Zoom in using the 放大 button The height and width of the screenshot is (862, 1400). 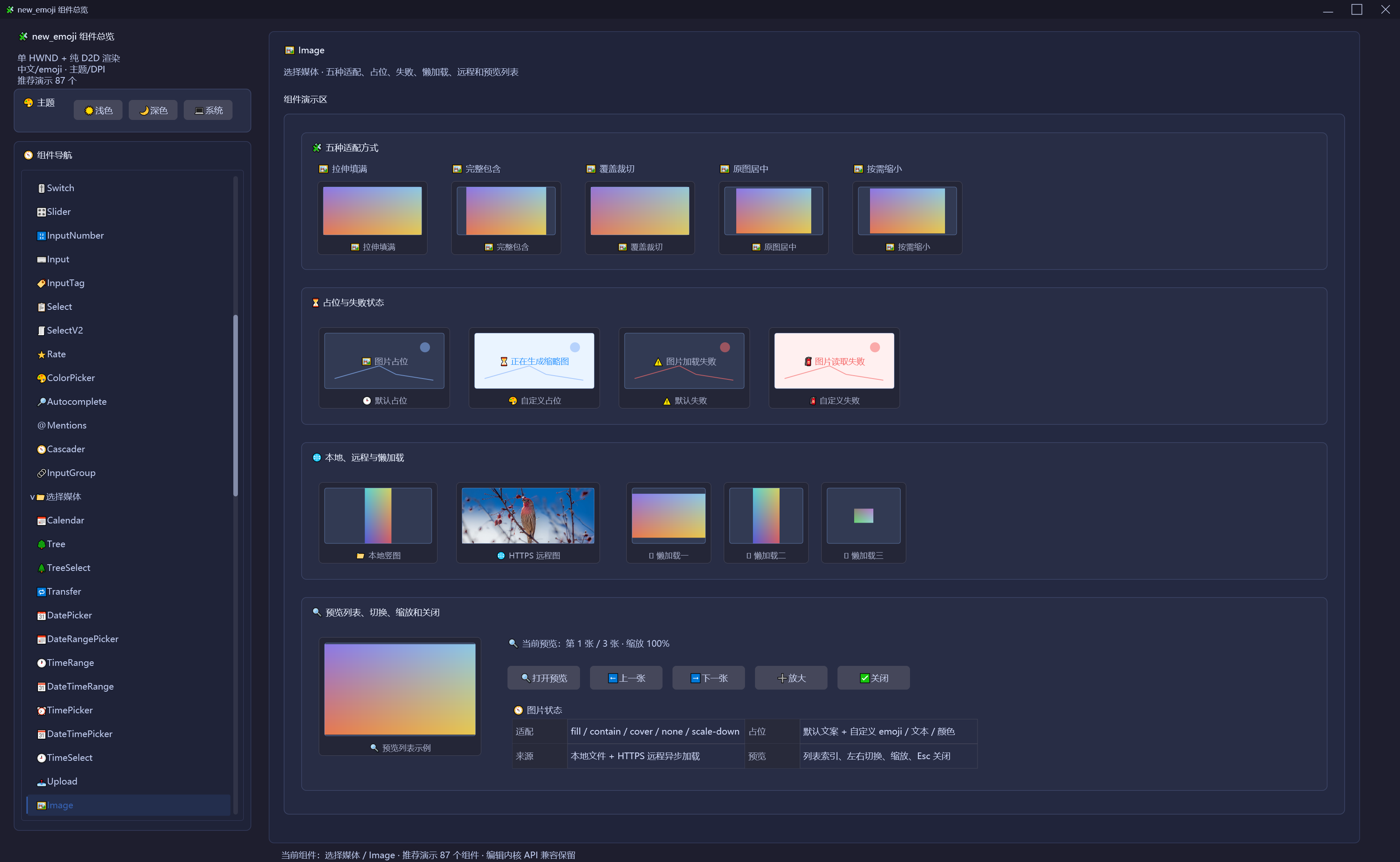[x=791, y=678]
